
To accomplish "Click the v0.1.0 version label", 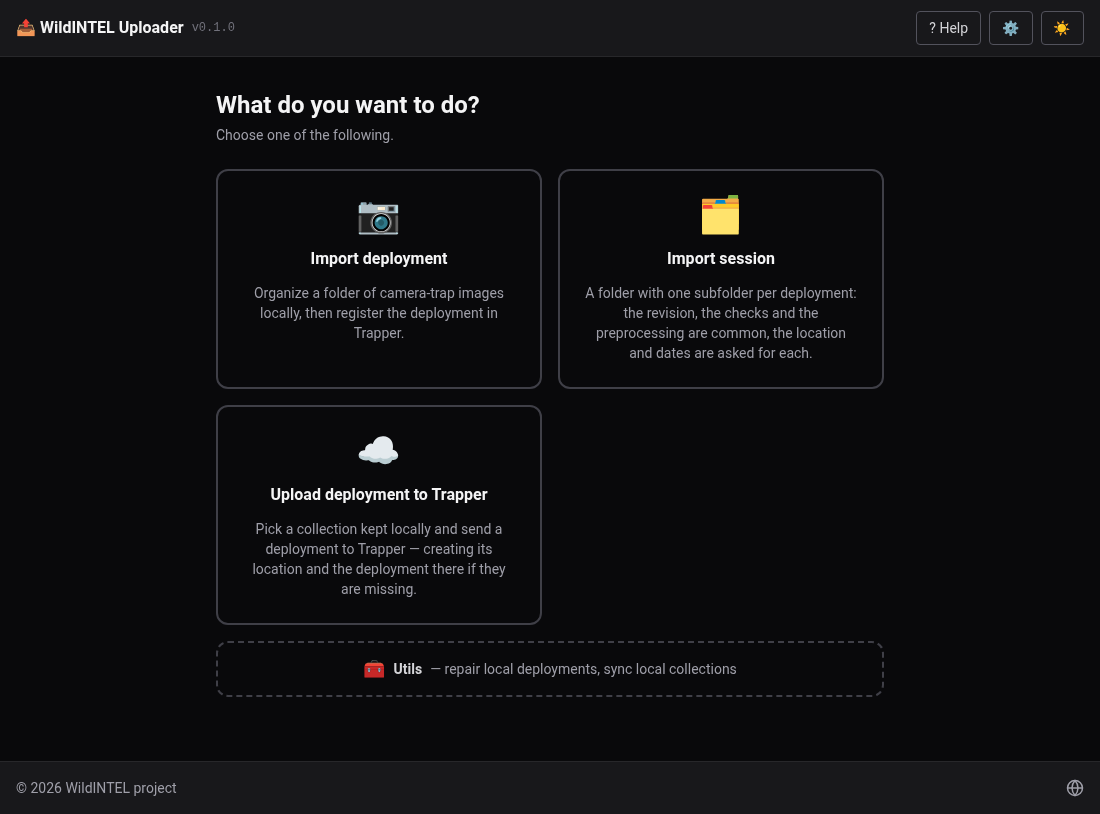I will [213, 27].
